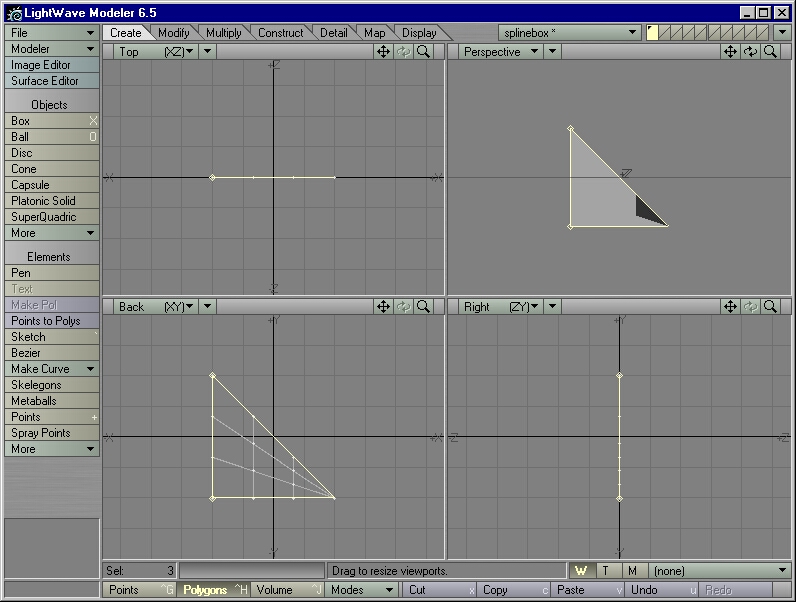This screenshot has width=796, height=602.
Task: Open the Modes dropdown menu
Action: coord(363,590)
